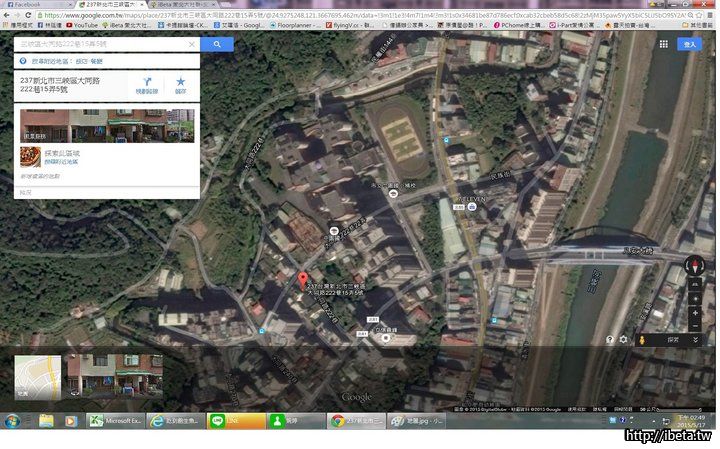Viewport: 720px width, 449px height.
Task: Open the Street View thumbnail in the bottom strip
Action: coord(114,375)
